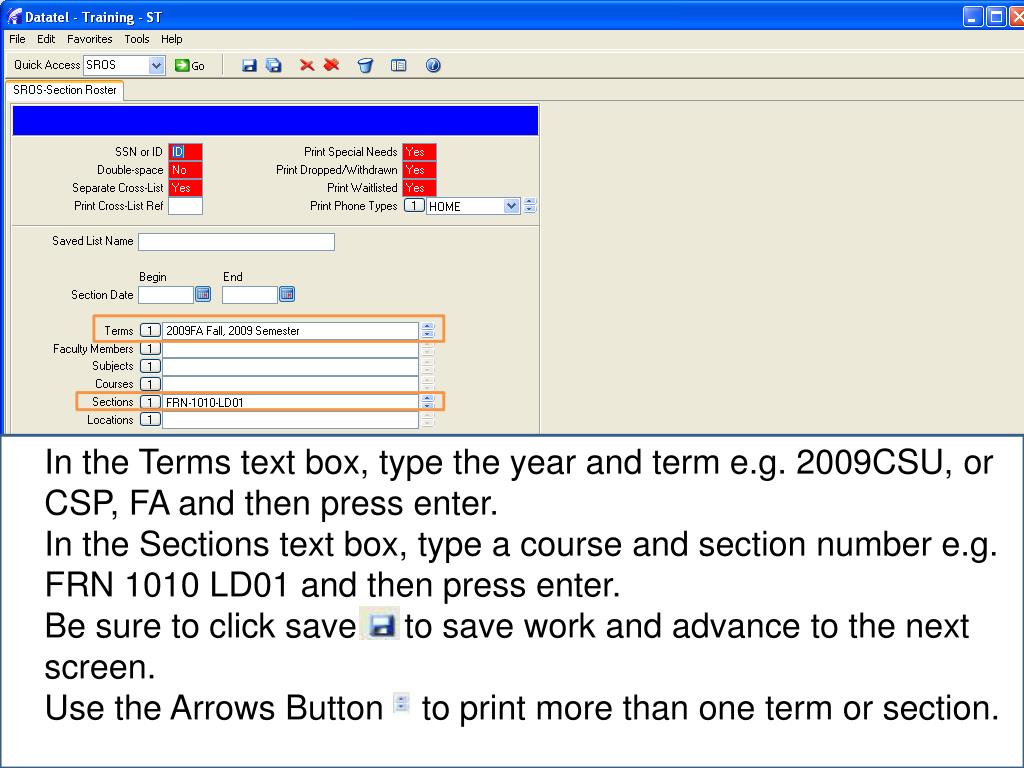Screen dimensions: 1024x768
Task: Click the Double-space No field
Action: click(185, 170)
